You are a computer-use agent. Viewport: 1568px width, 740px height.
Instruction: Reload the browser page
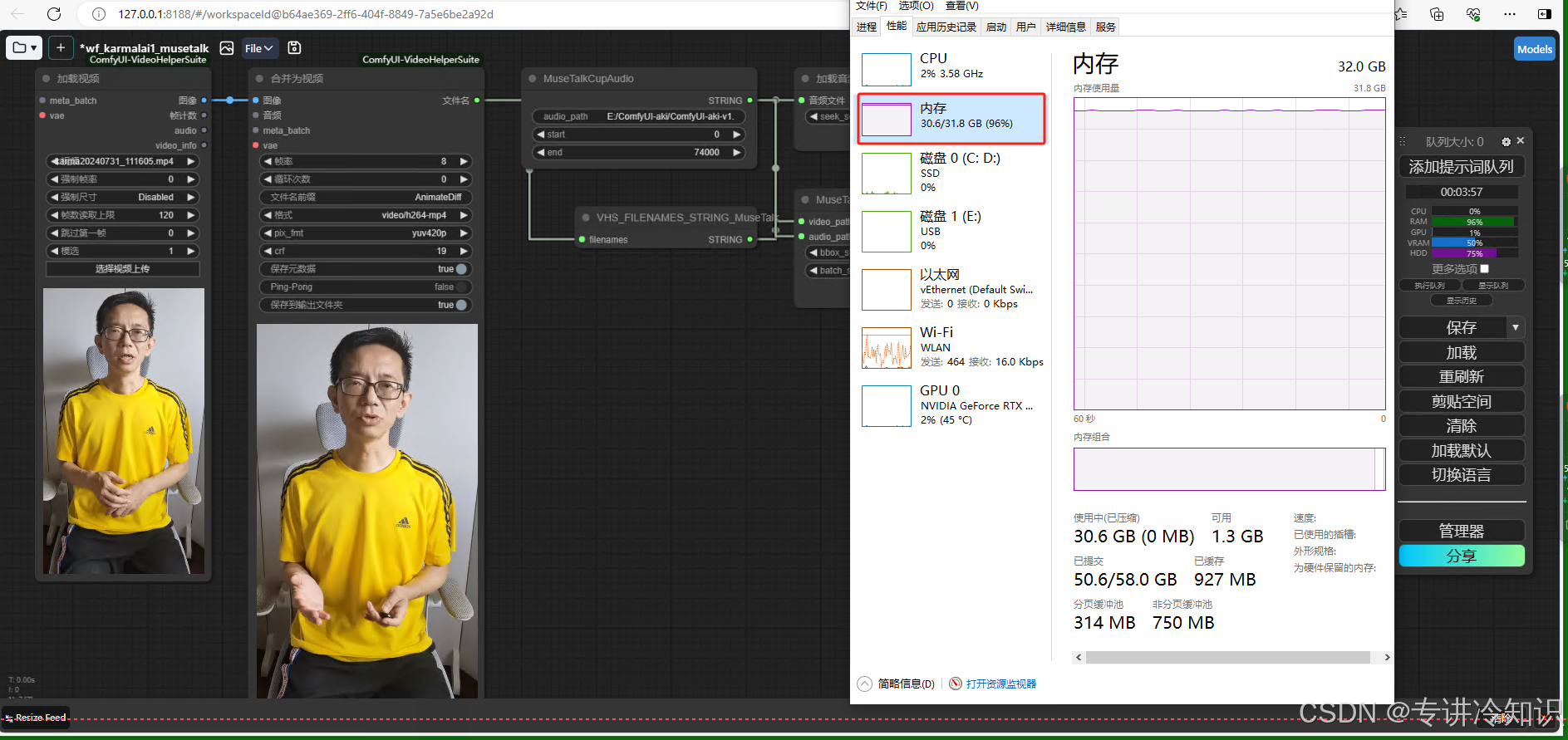(x=54, y=14)
